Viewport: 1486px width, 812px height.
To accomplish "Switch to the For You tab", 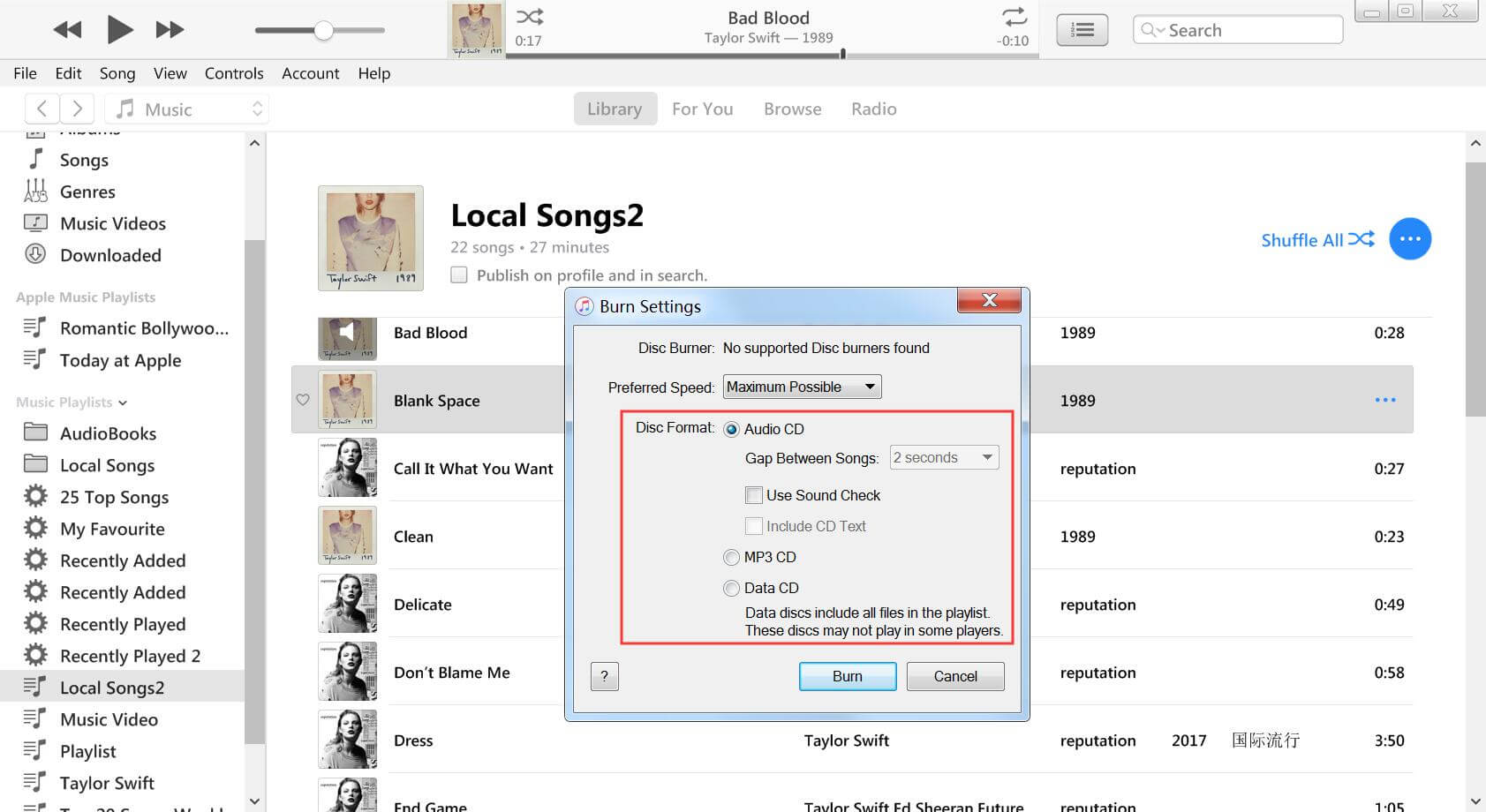I will (x=703, y=109).
